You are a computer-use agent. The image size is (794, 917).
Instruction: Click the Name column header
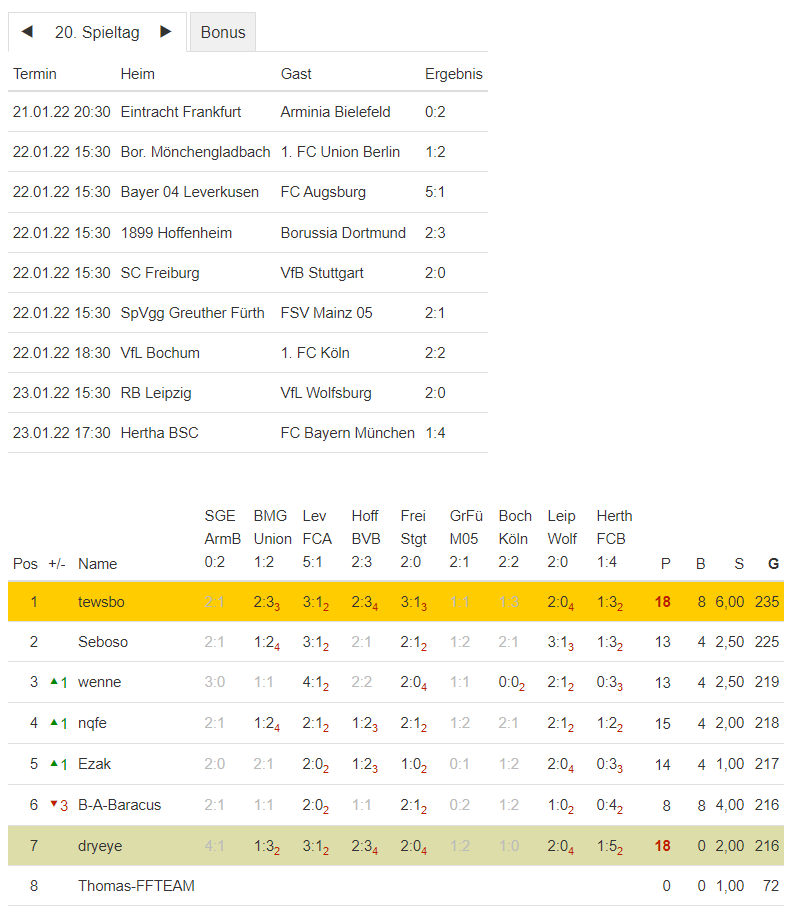pos(98,564)
